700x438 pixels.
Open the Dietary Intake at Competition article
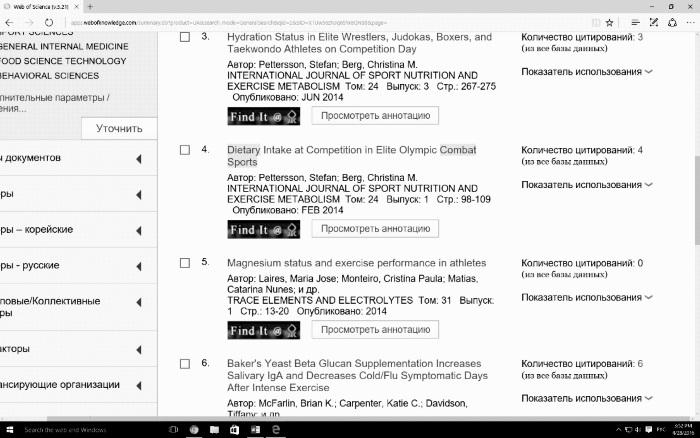click(352, 156)
